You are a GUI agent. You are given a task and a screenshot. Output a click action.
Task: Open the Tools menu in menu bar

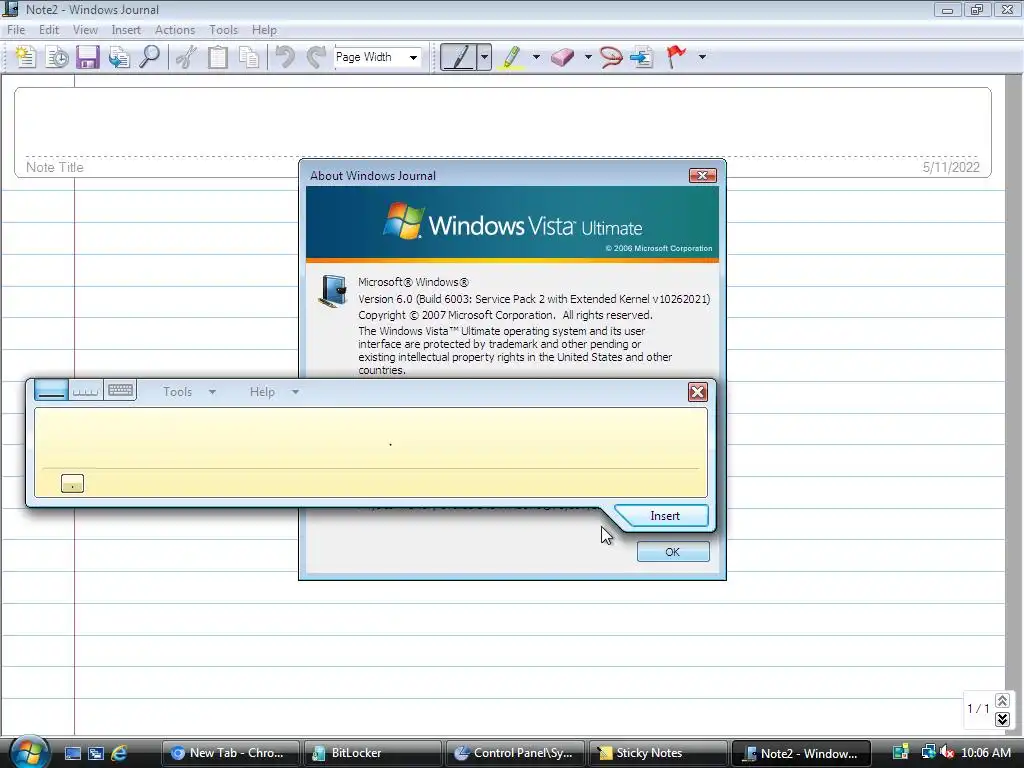(223, 30)
